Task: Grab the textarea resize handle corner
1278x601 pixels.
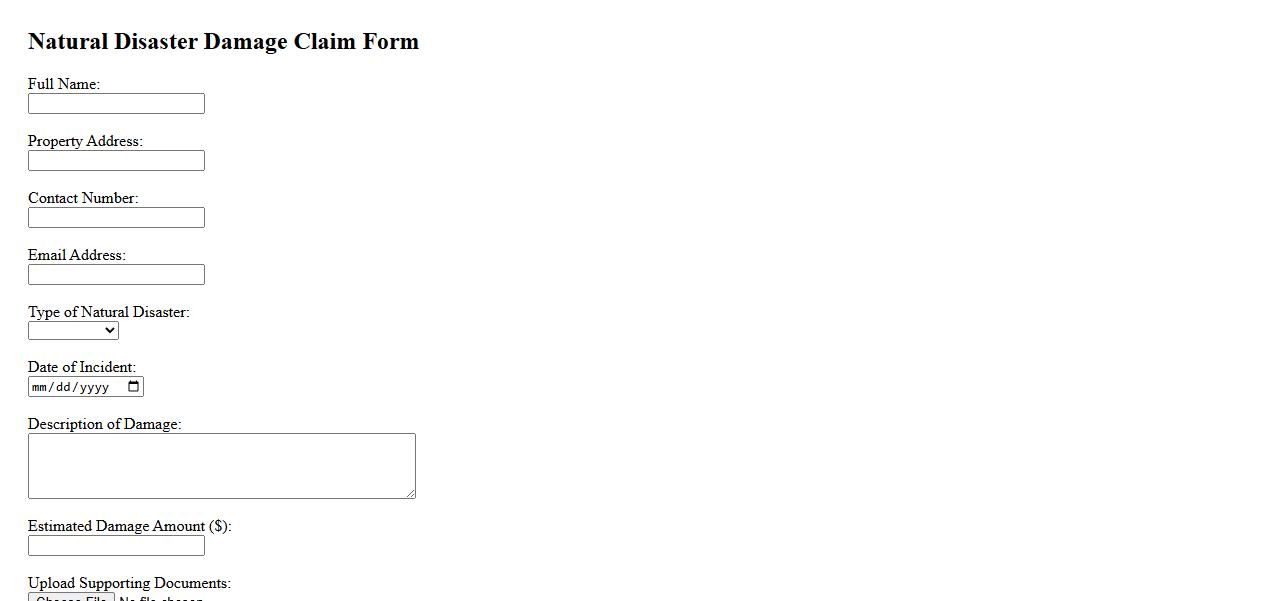Action: point(410,493)
